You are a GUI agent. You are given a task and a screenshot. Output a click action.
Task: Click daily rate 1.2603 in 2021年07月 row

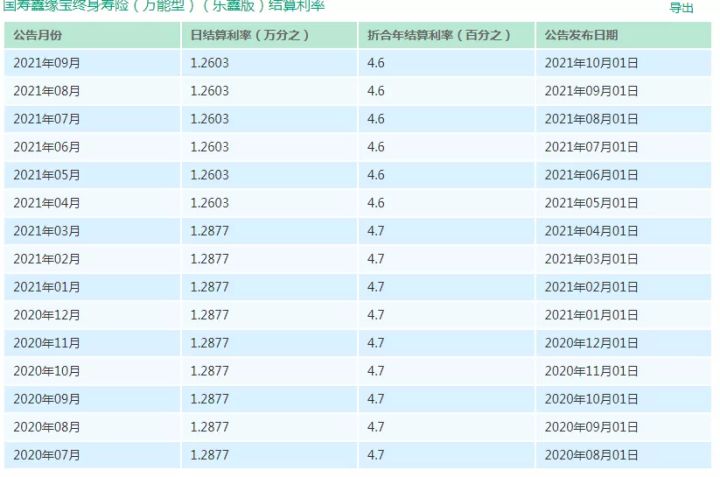pos(209,119)
